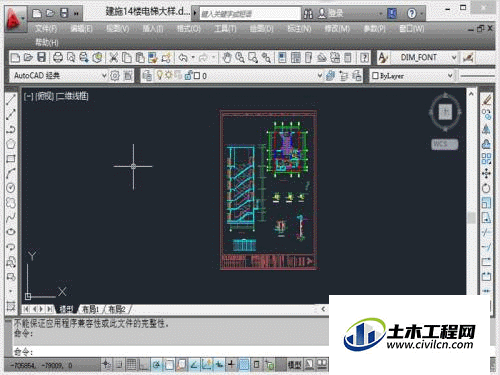Select the Arc tool in the draw toolbar
The image size is (500, 375).
point(11,173)
